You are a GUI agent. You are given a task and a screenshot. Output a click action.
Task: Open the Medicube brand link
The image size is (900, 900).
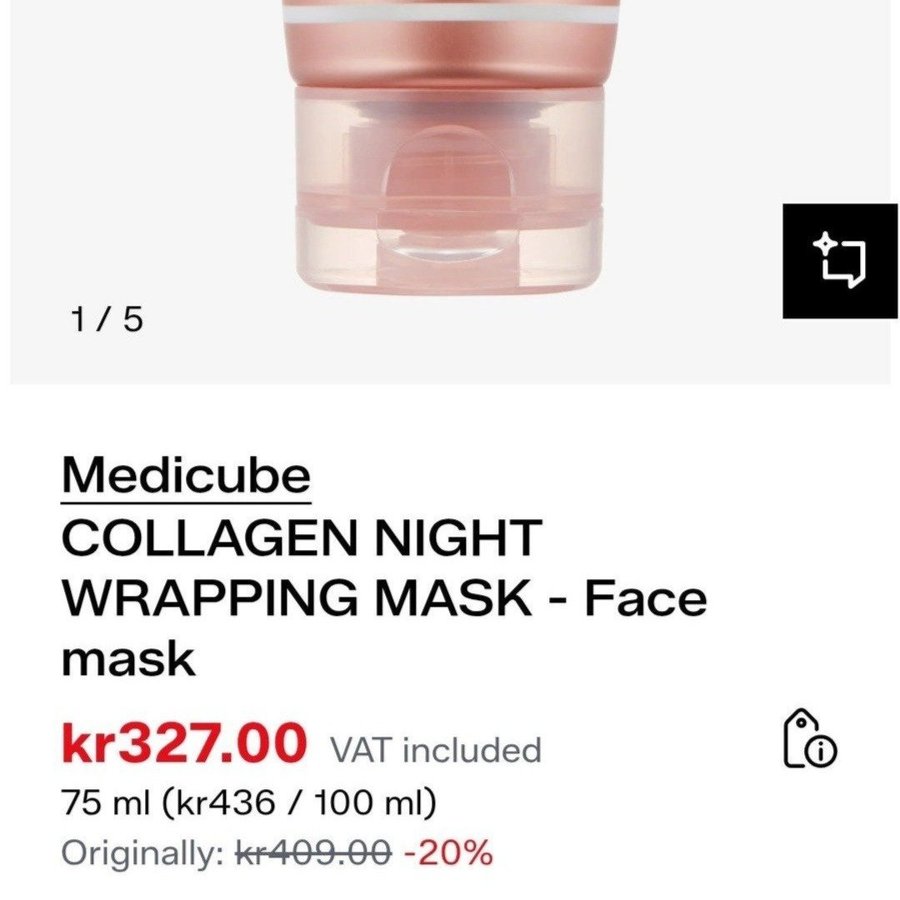coord(186,475)
